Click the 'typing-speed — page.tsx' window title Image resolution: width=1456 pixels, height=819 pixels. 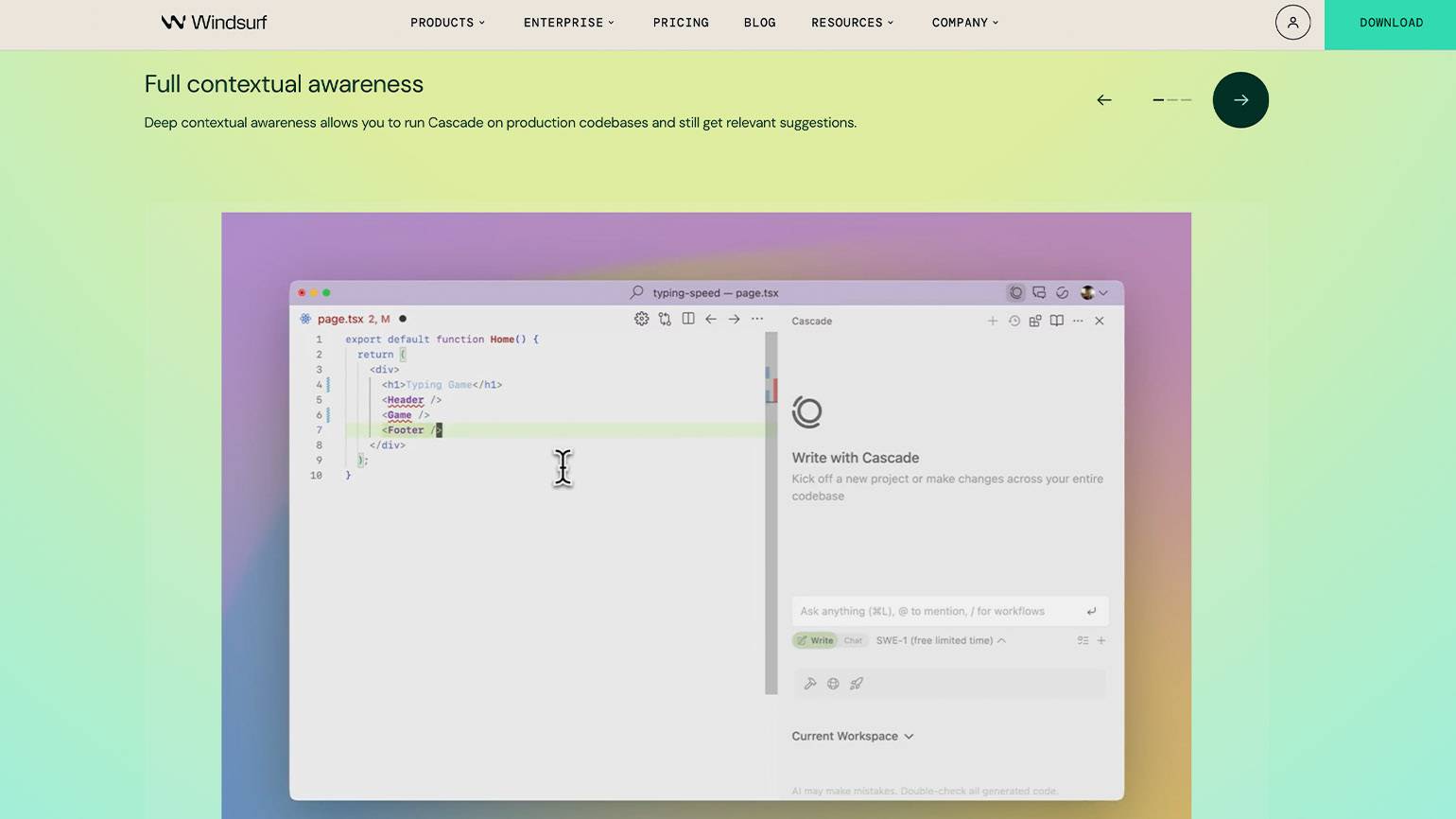[716, 293]
